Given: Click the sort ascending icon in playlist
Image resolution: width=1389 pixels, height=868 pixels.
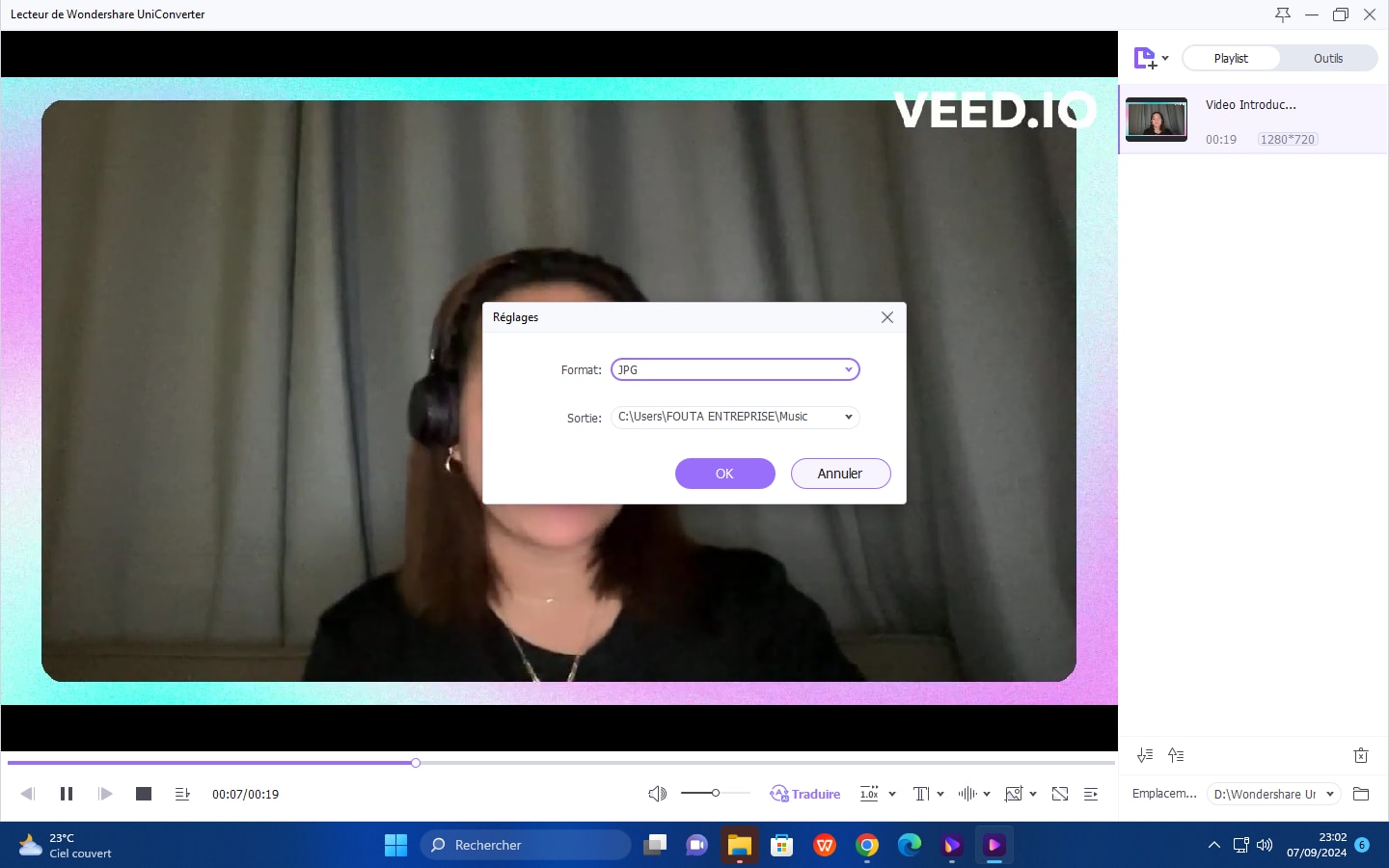Looking at the screenshot, I should (x=1176, y=755).
